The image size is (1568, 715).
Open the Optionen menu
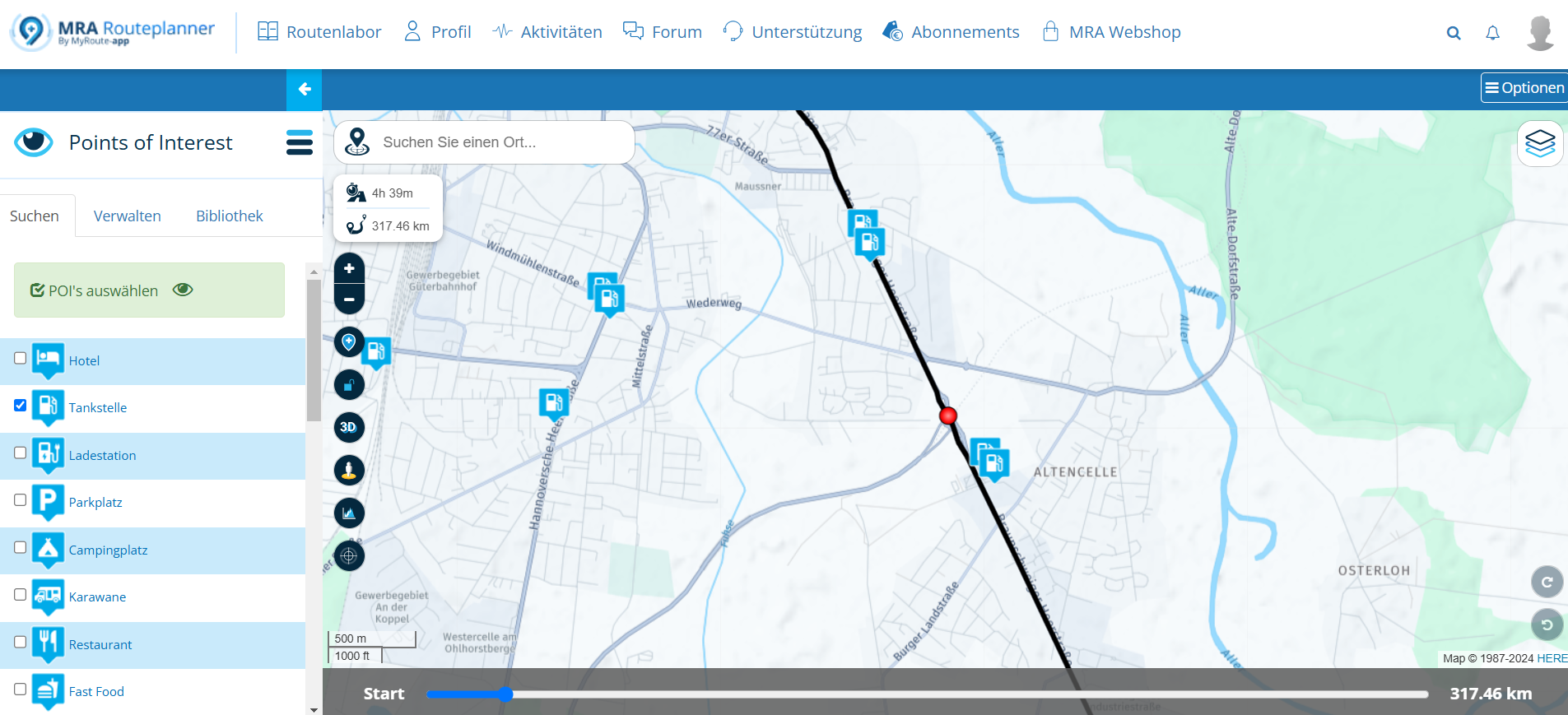(x=1524, y=88)
